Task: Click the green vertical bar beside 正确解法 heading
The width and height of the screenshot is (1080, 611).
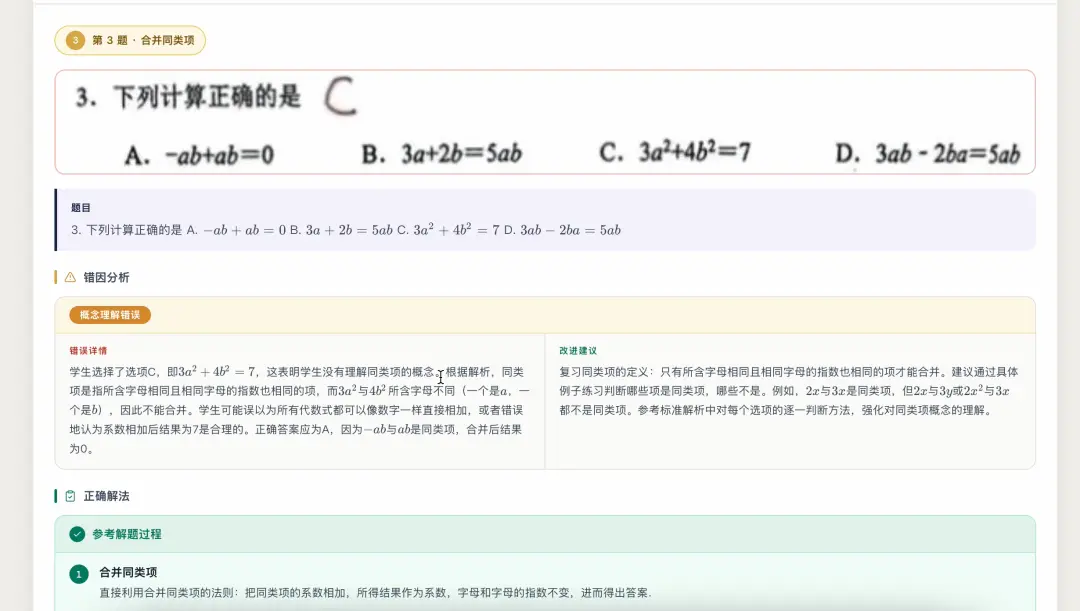Action: coord(55,496)
